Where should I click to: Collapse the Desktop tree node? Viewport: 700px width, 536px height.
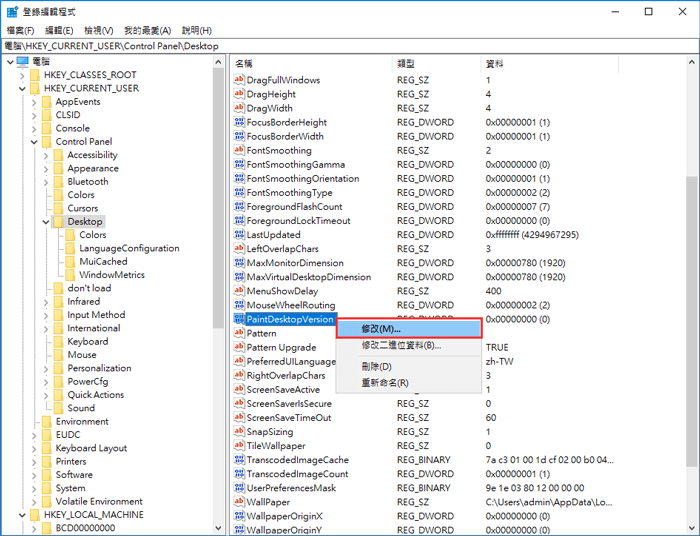tap(46, 222)
